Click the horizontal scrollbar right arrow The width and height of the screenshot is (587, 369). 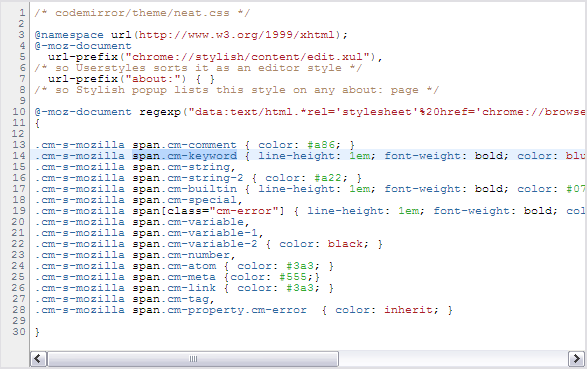click(x=576, y=359)
